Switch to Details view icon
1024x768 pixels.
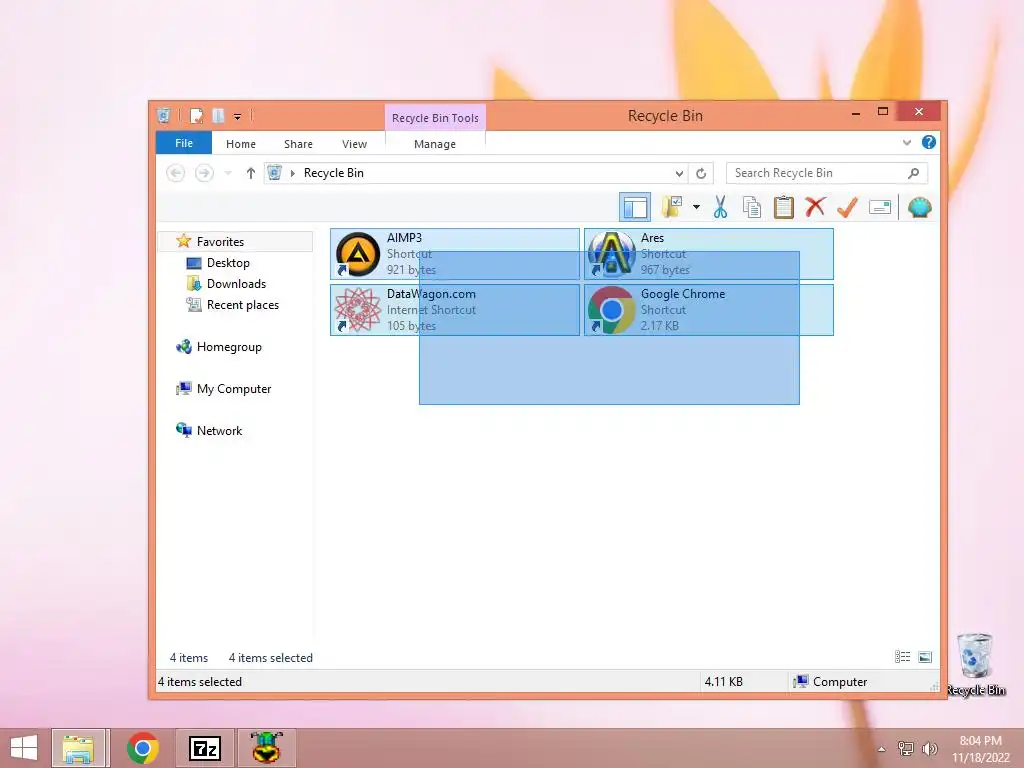coord(902,657)
